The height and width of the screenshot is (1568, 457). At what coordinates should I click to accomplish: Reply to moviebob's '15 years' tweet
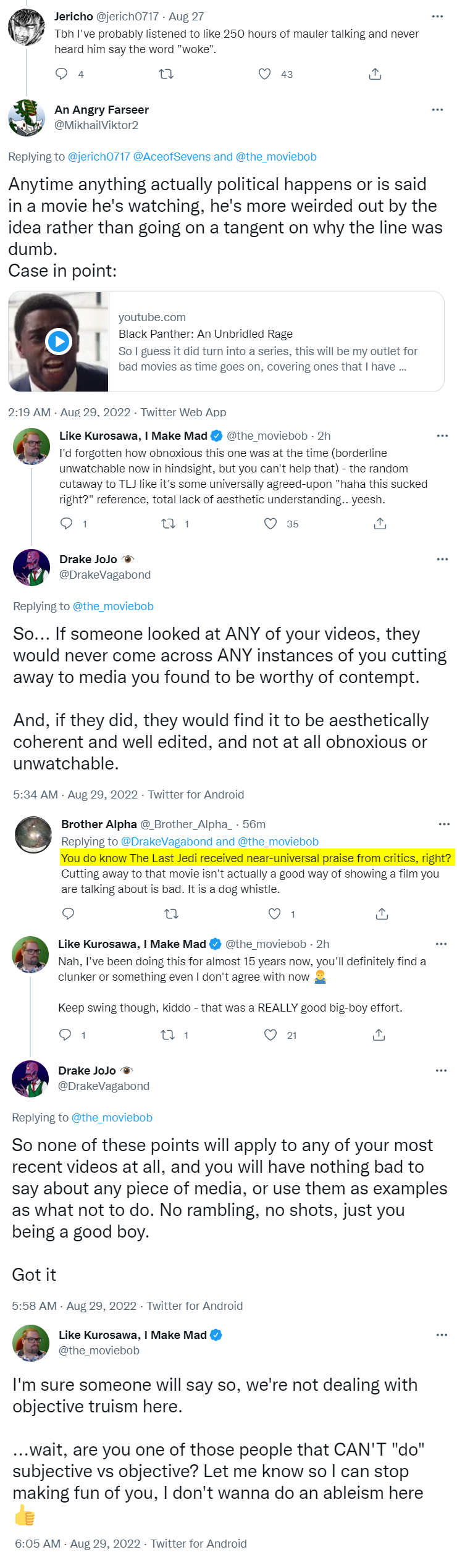pos(65,1035)
